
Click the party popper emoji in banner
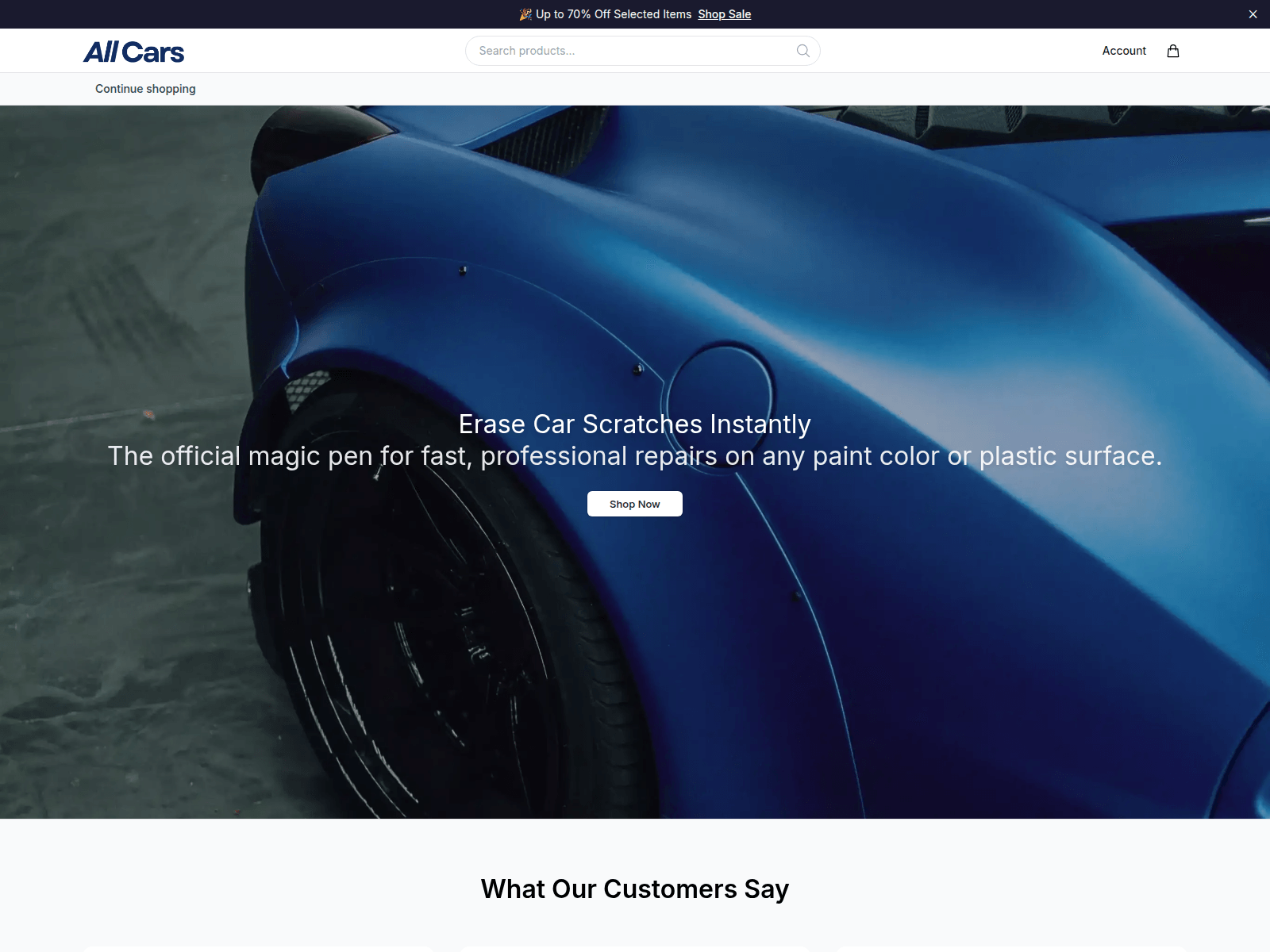pyautogui.click(x=525, y=14)
